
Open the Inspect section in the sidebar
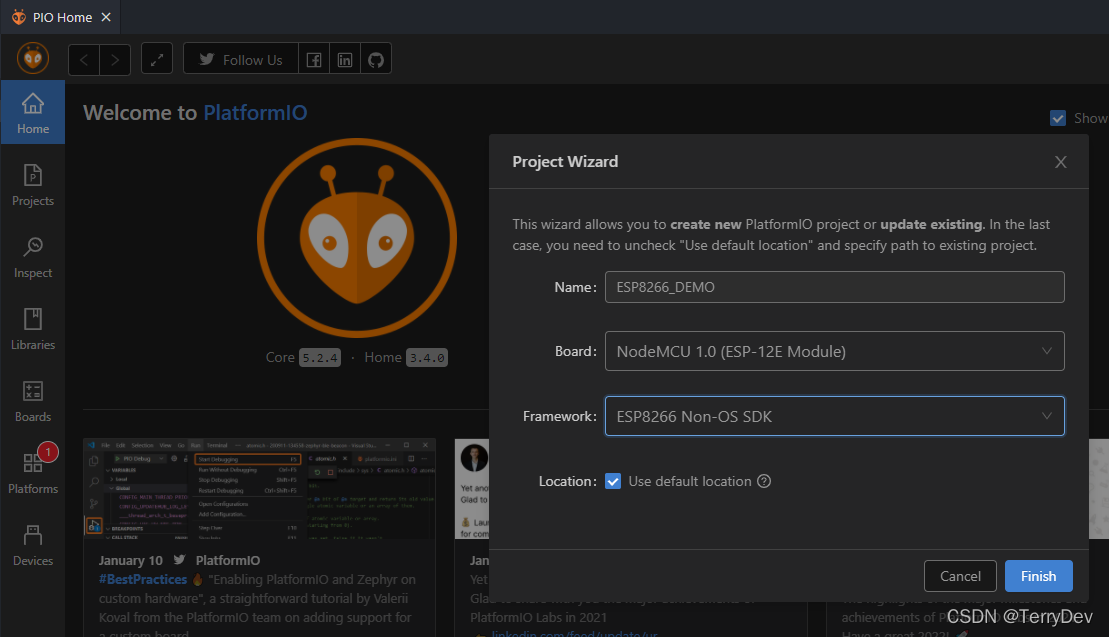33,257
